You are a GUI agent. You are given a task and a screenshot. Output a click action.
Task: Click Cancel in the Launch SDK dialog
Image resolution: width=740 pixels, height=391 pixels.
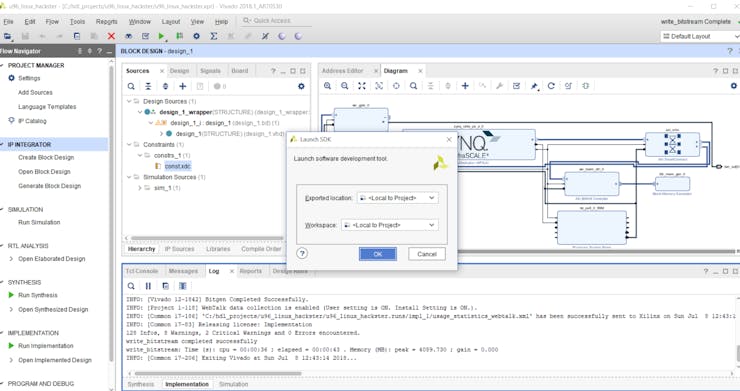tap(427, 254)
